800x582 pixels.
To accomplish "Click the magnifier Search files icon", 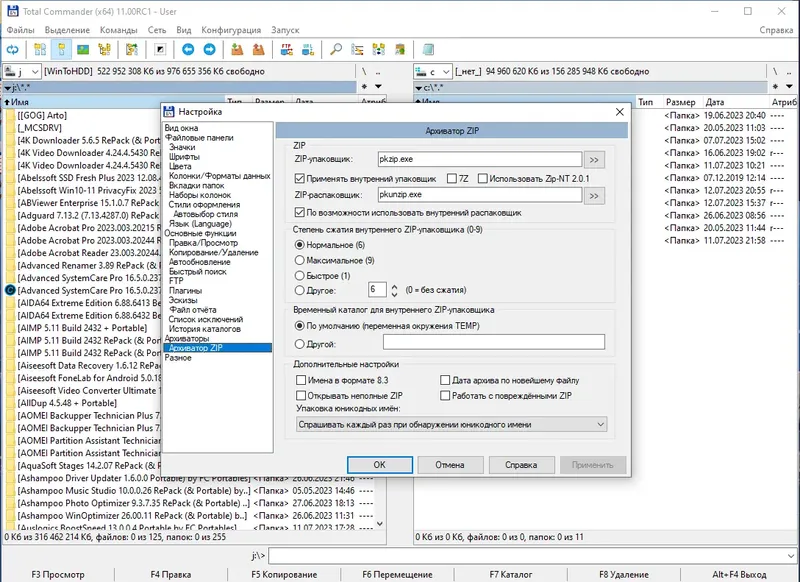I will [336, 49].
